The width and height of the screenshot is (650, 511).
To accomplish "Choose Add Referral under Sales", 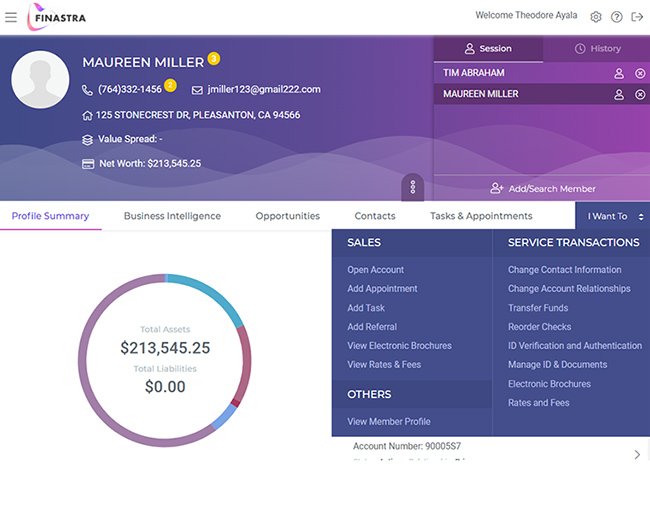I will point(372,327).
